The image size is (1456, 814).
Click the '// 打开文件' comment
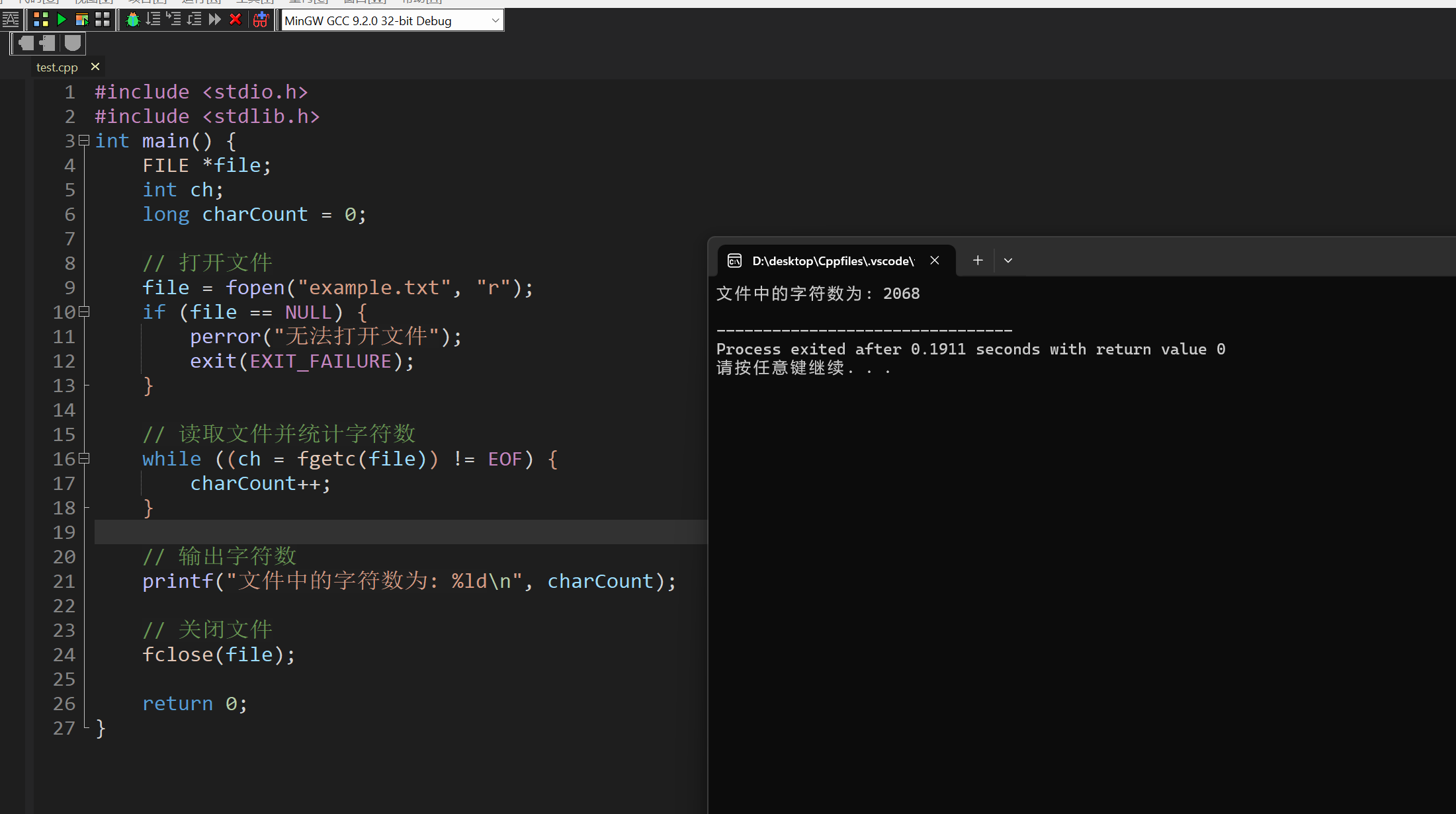point(207,263)
